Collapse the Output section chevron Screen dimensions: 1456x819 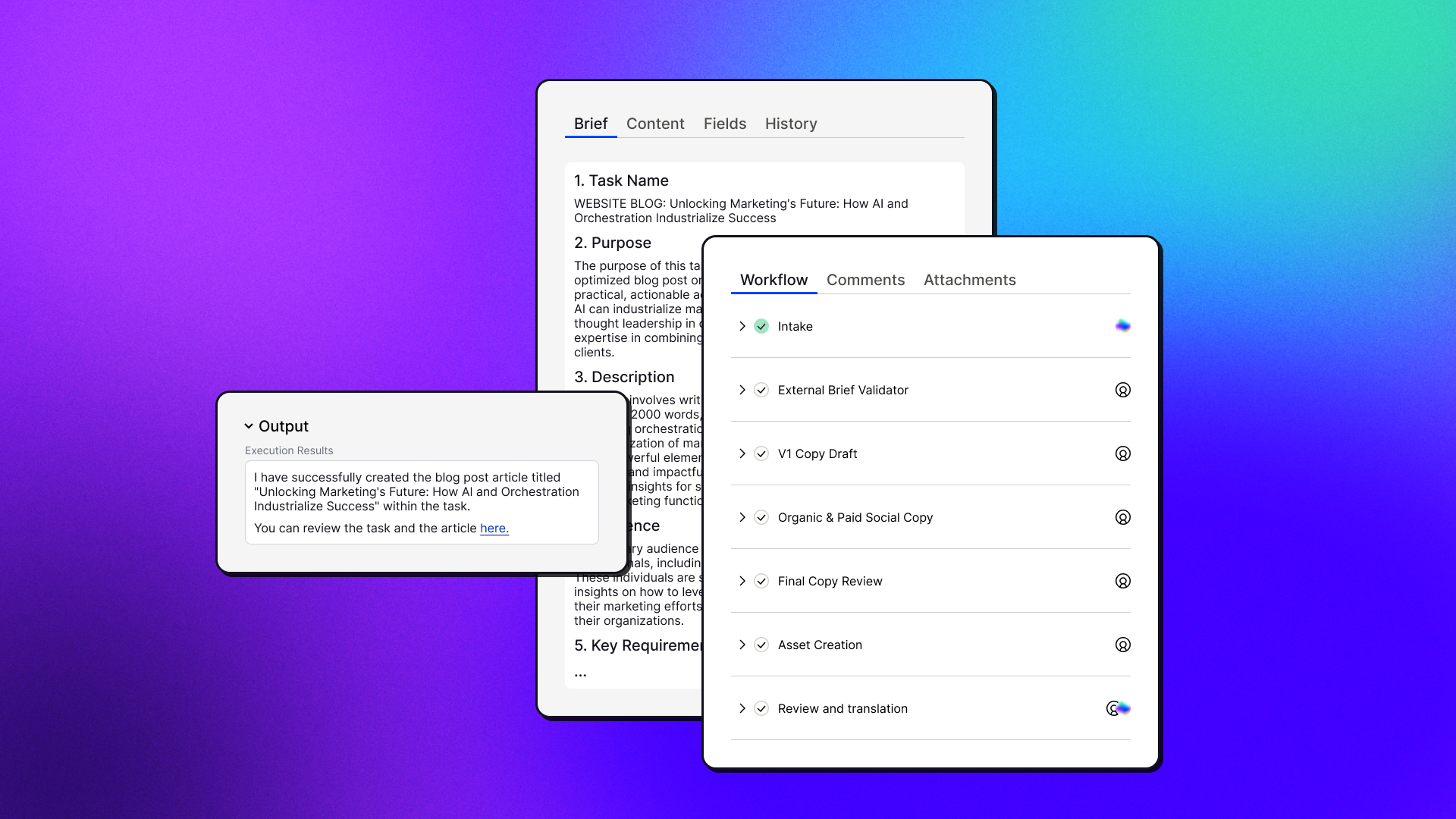pyautogui.click(x=249, y=426)
